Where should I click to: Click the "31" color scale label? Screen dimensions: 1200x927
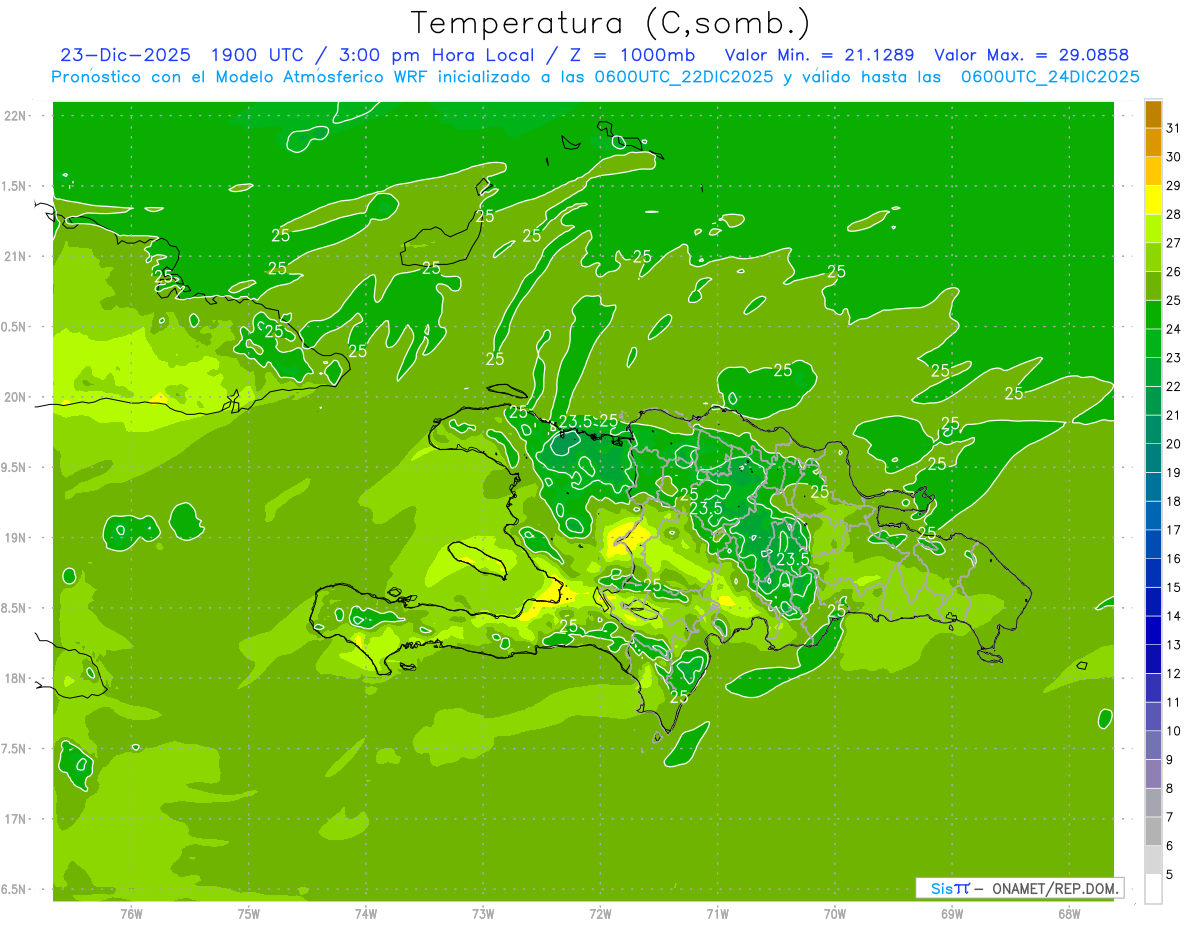[x=1173, y=128]
